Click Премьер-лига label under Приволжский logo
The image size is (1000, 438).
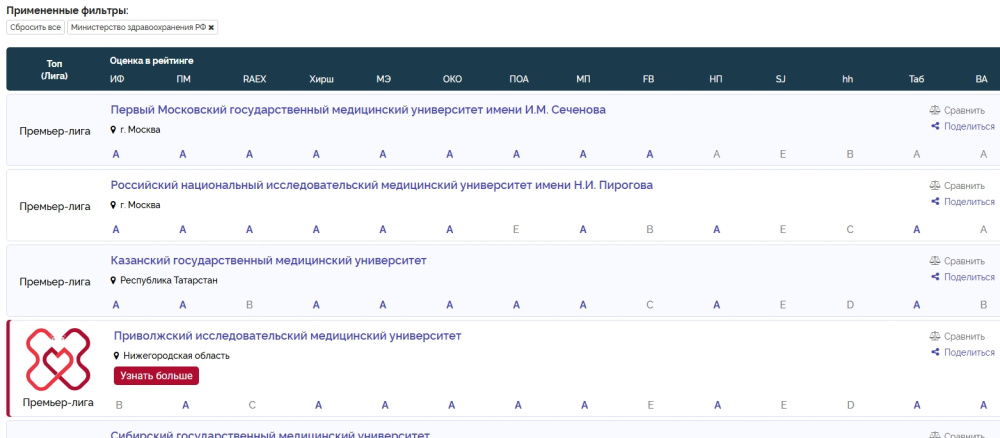(58, 402)
